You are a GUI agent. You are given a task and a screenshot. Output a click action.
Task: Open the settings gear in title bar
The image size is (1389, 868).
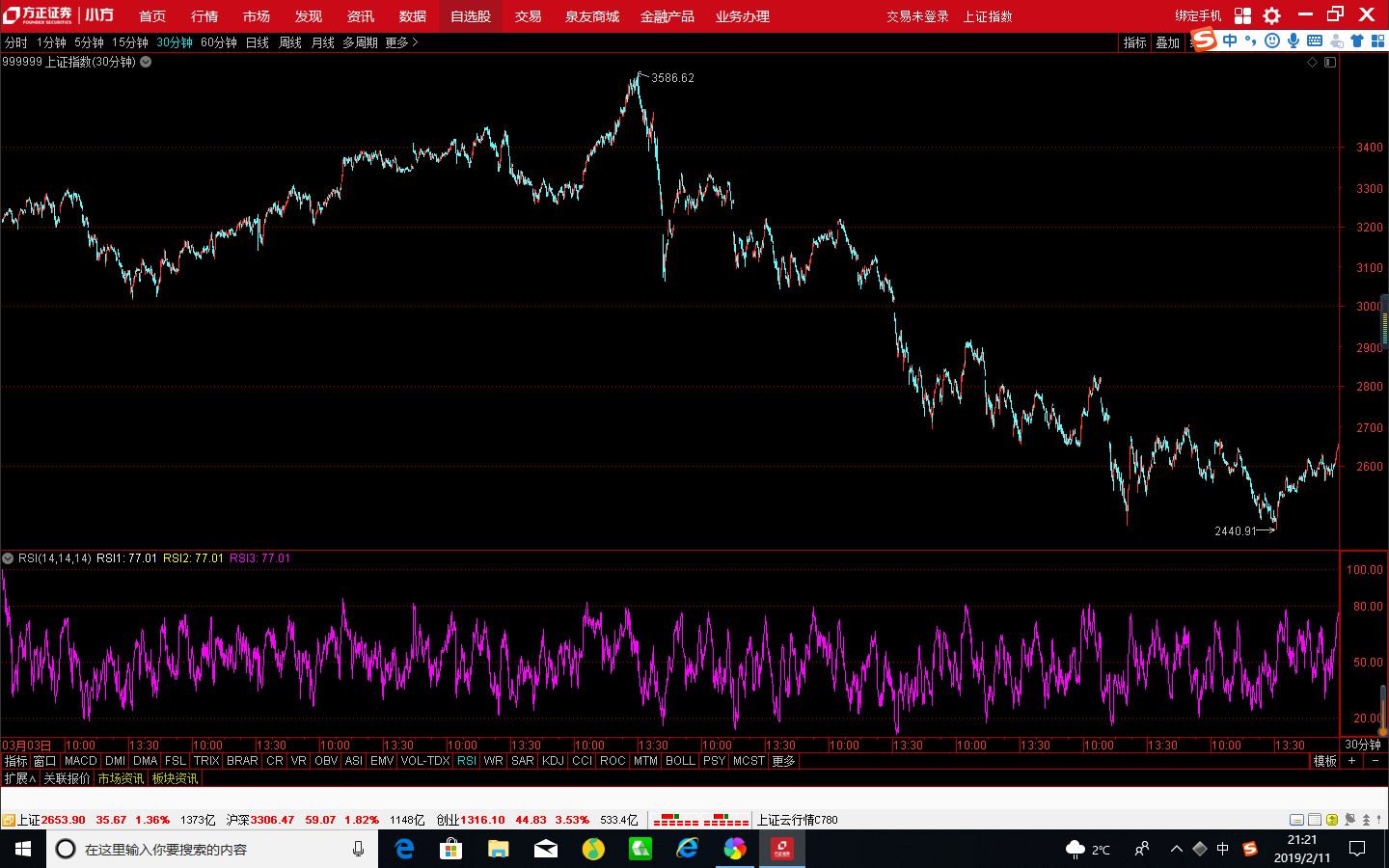(x=1272, y=15)
